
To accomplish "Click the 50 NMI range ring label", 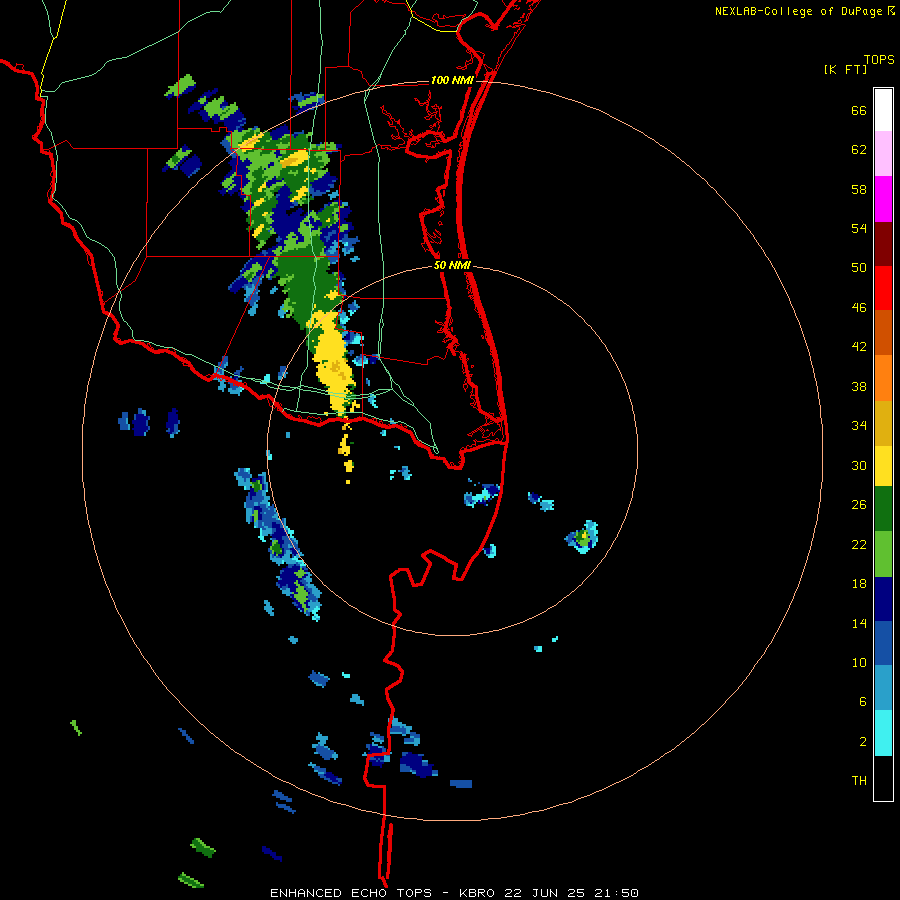I will (452, 265).
